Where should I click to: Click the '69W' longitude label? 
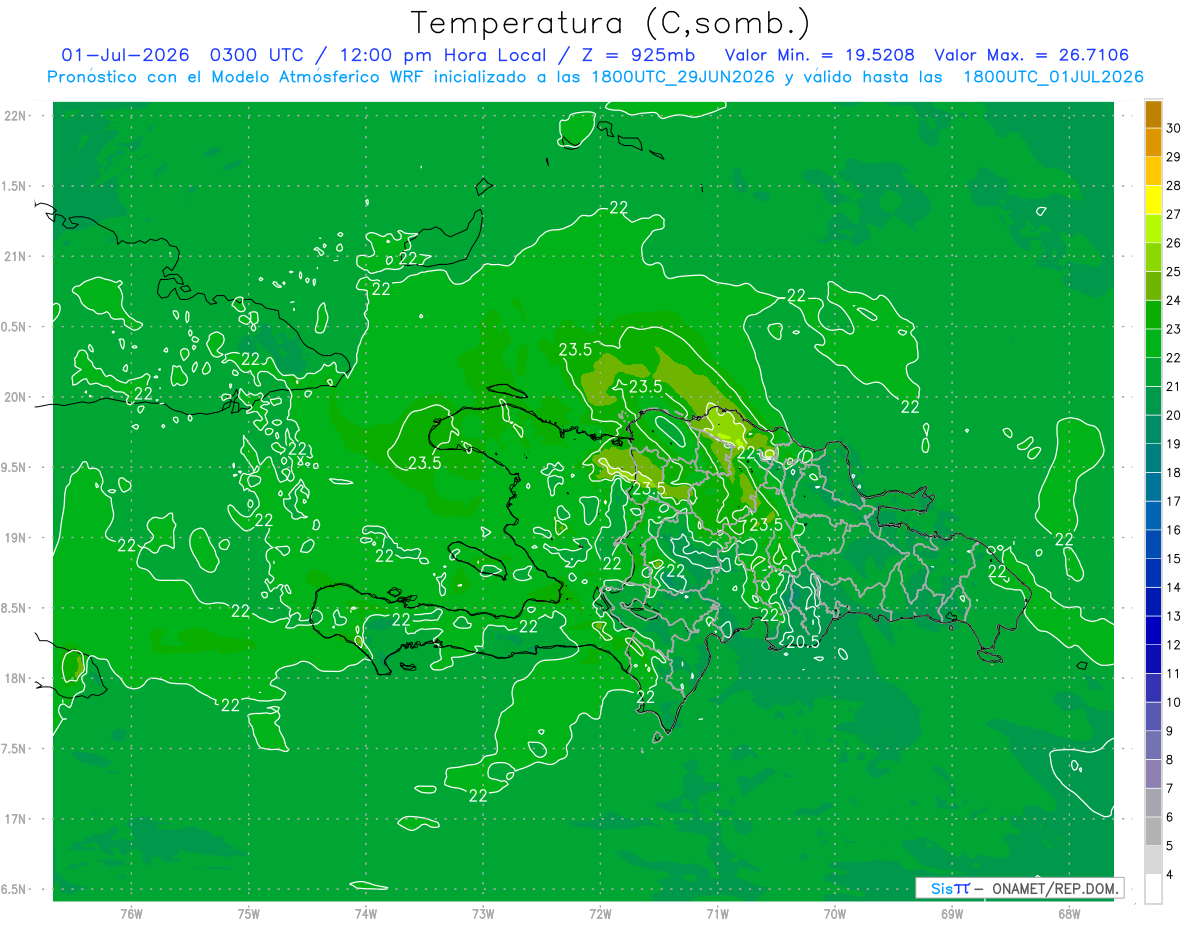tap(952, 914)
